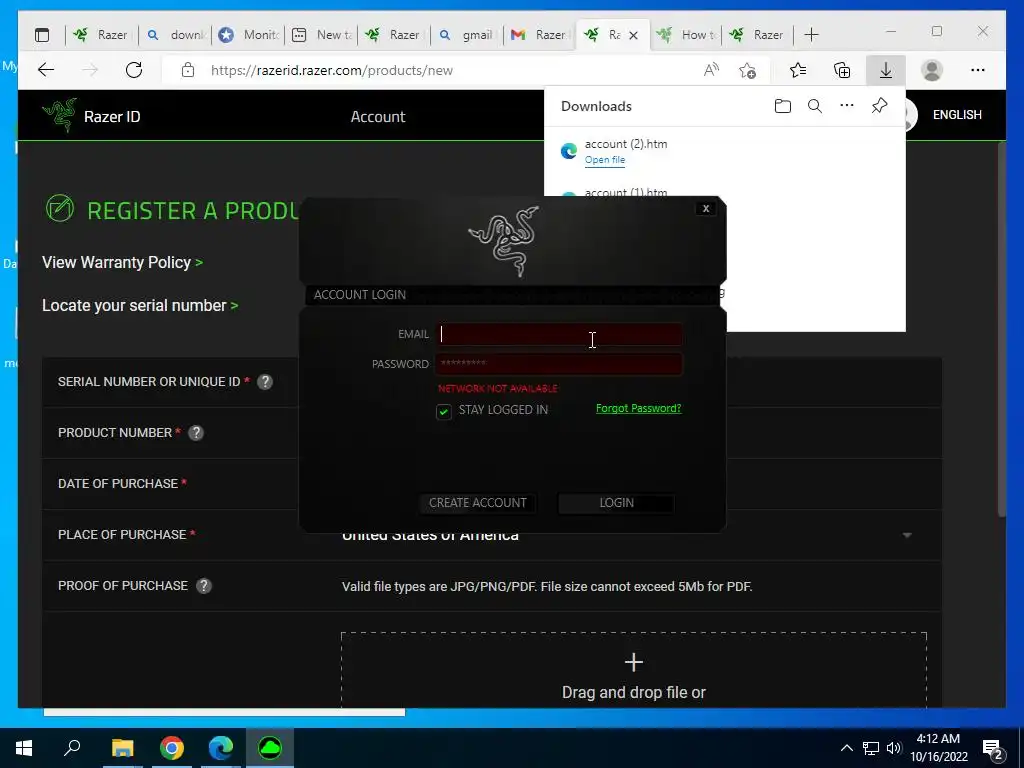Click the browser address bar URL
Viewport: 1024px width, 768px height.
(331, 71)
